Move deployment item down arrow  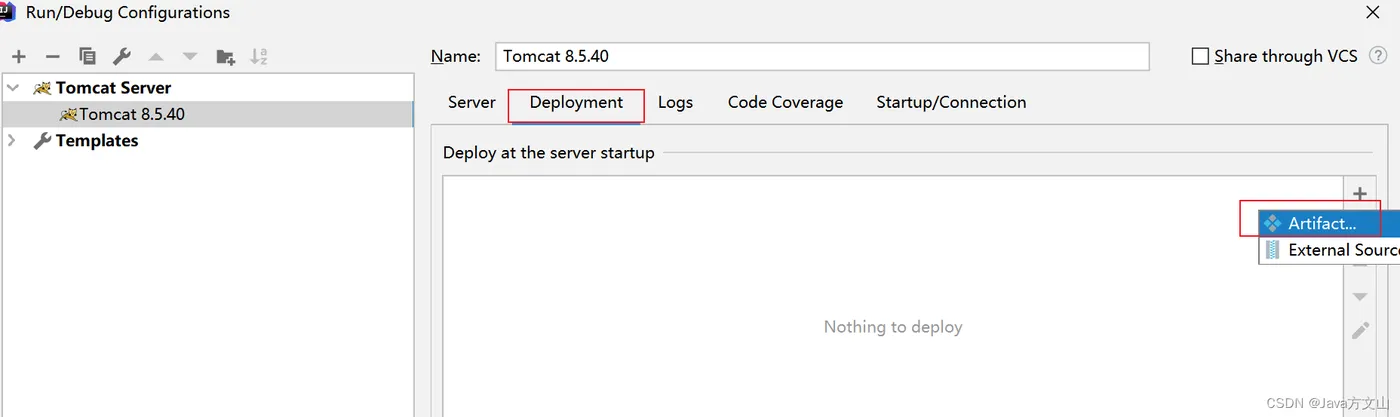[x=1360, y=297]
